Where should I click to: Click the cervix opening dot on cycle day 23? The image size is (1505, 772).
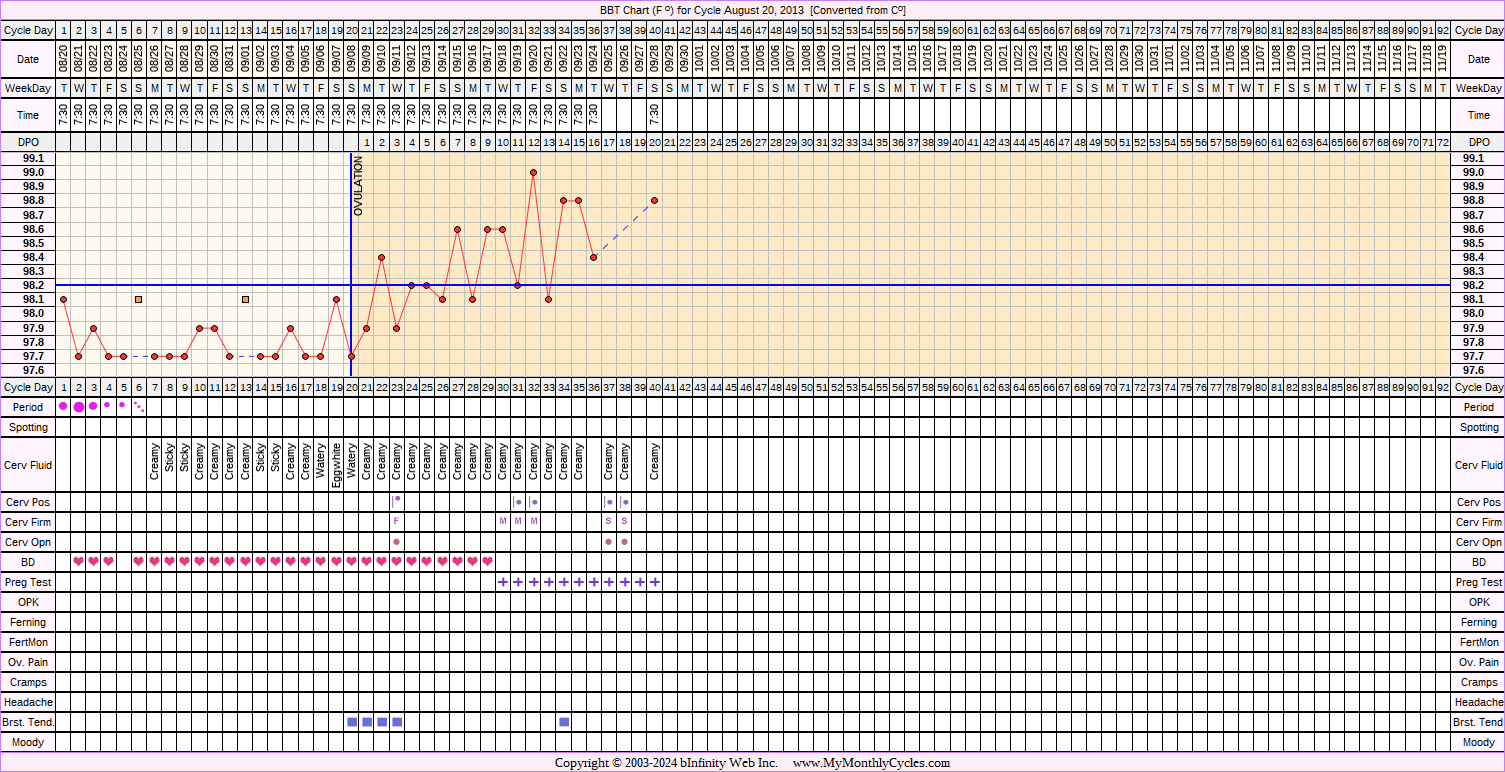pos(397,542)
